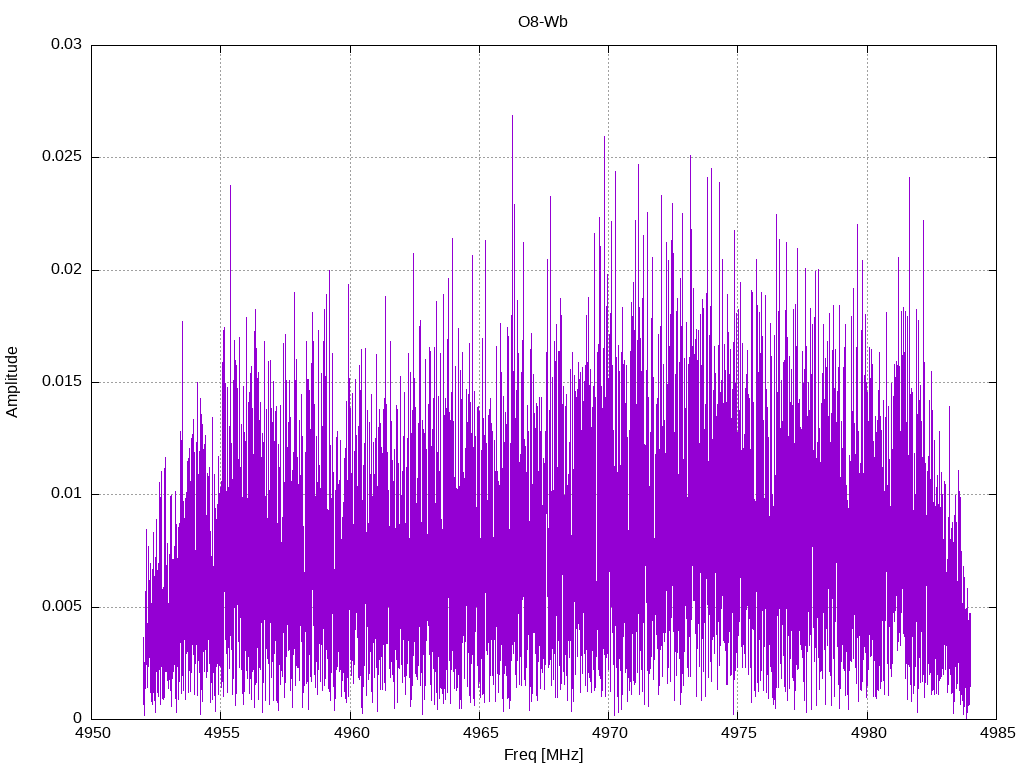Image resolution: width=1024 pixels, height=768 pixels.
Task: Click the 4975 x-axis tick label
Action: 738,733
